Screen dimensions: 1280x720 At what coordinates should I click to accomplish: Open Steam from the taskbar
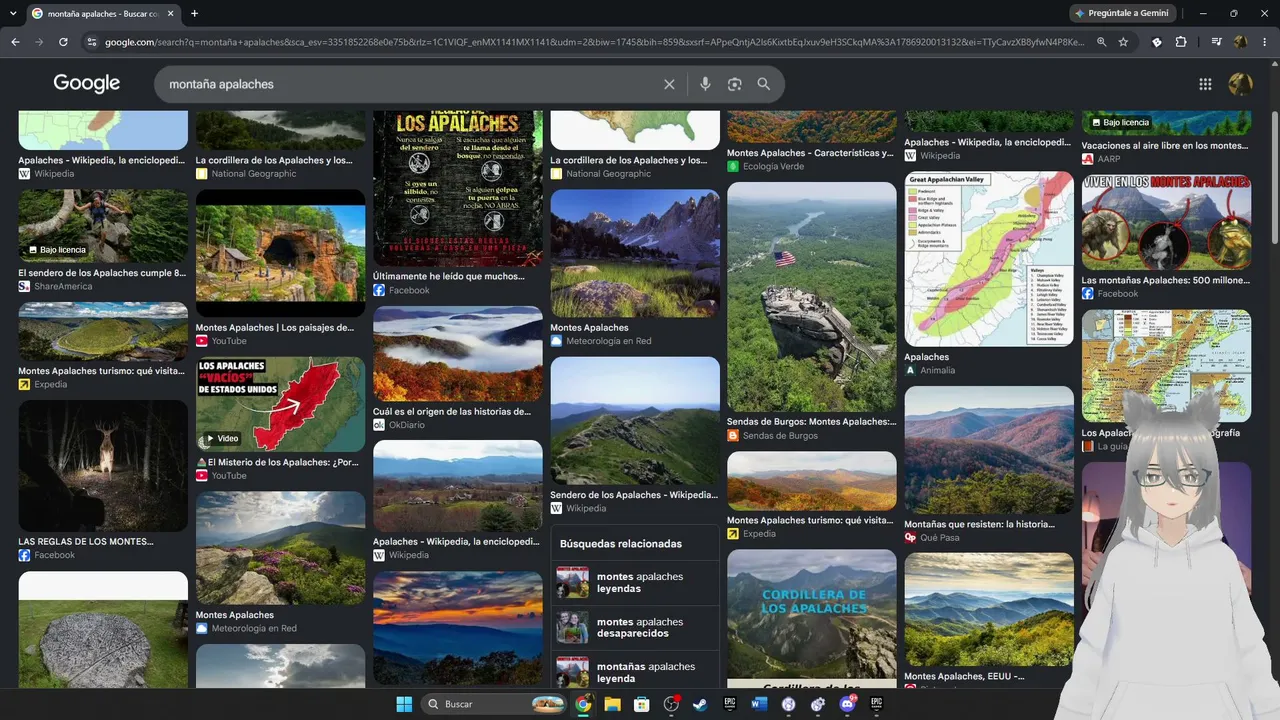[x=700, y=704]
